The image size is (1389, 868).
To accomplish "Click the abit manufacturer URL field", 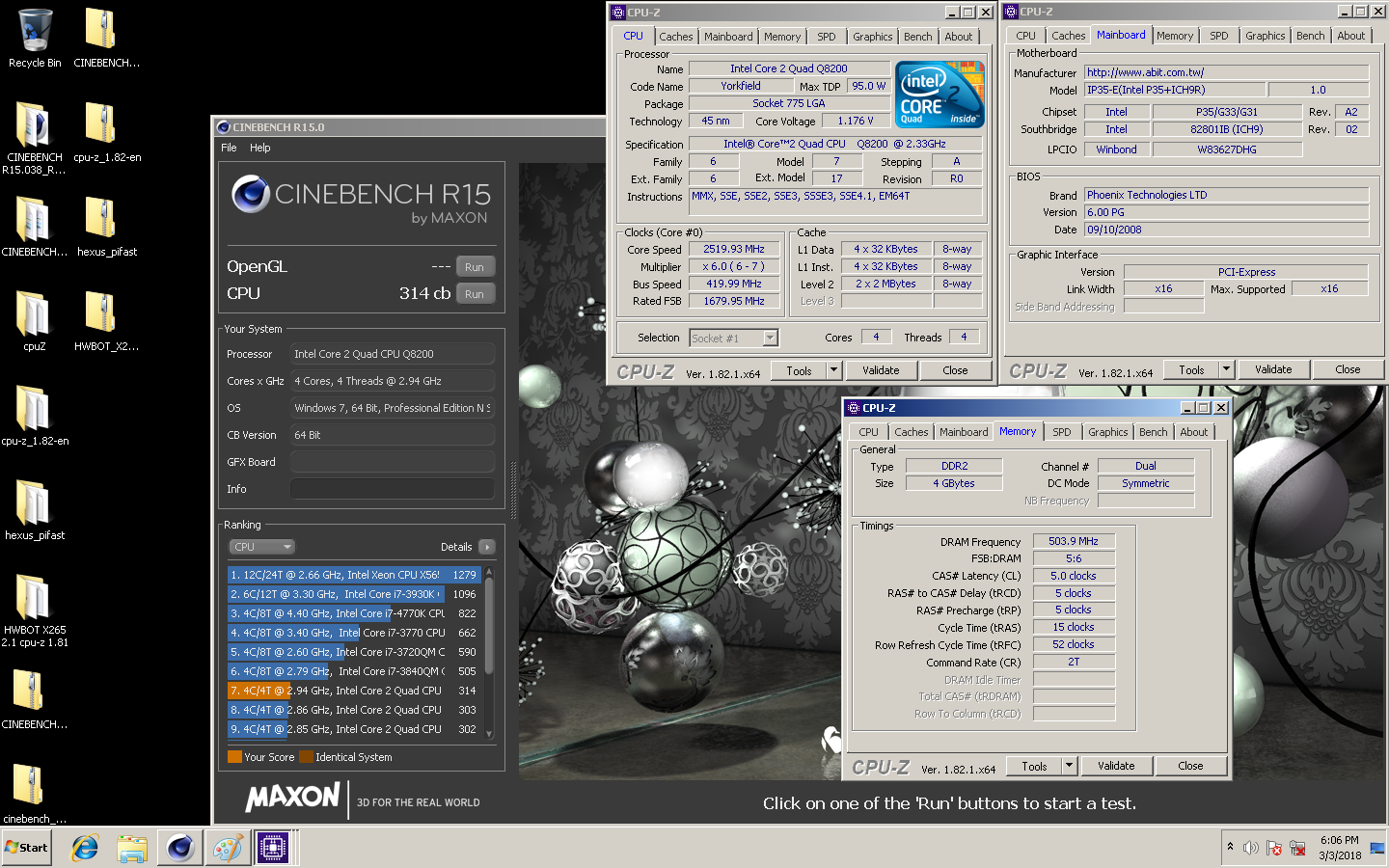I will pyautogui.click(x=1227, y=72).
